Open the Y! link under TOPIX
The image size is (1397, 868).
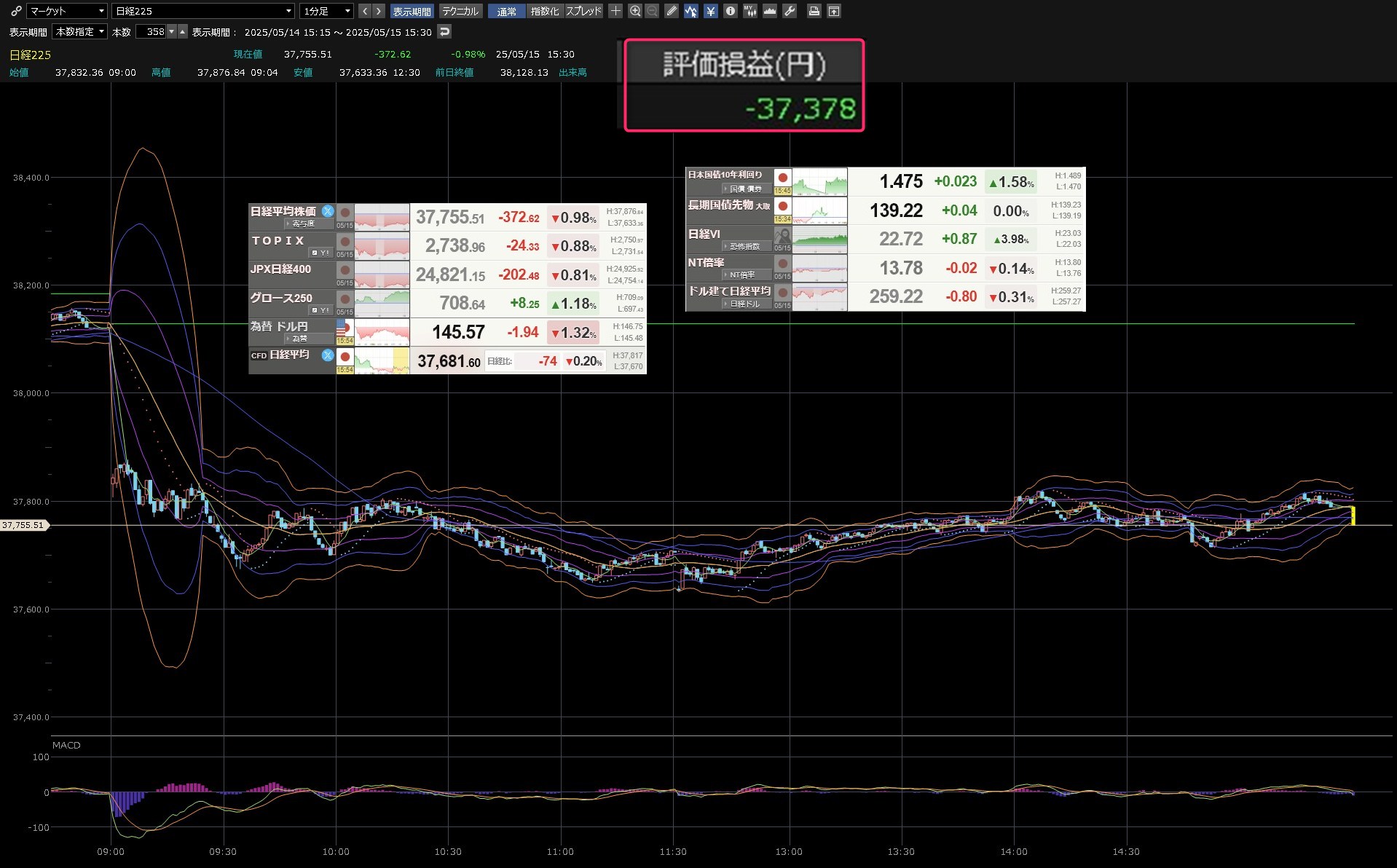click(x=320, y=253)
